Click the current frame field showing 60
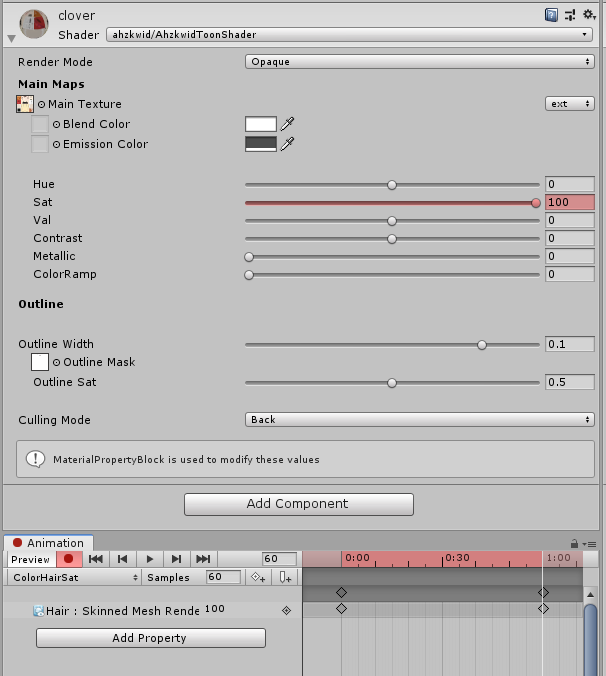The height and width of the screenshot is (676, 606). [x=279, y=559]
